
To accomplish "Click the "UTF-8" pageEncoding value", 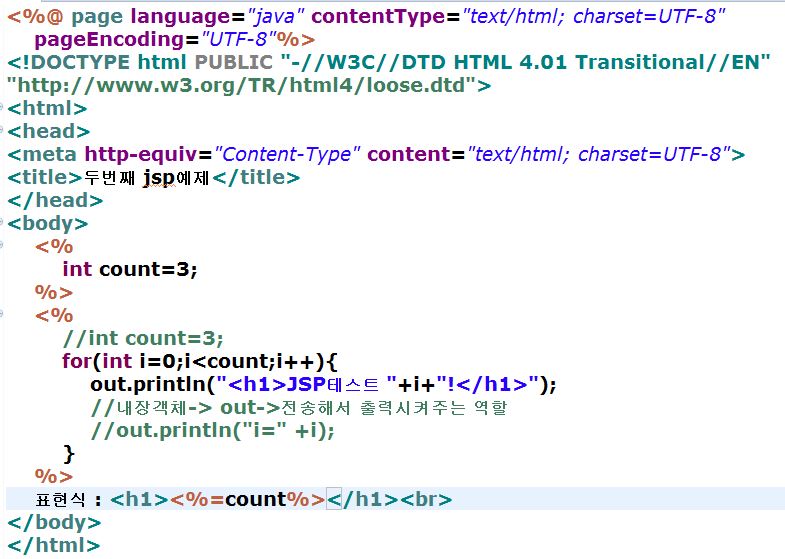I will (x=238, y=40).
